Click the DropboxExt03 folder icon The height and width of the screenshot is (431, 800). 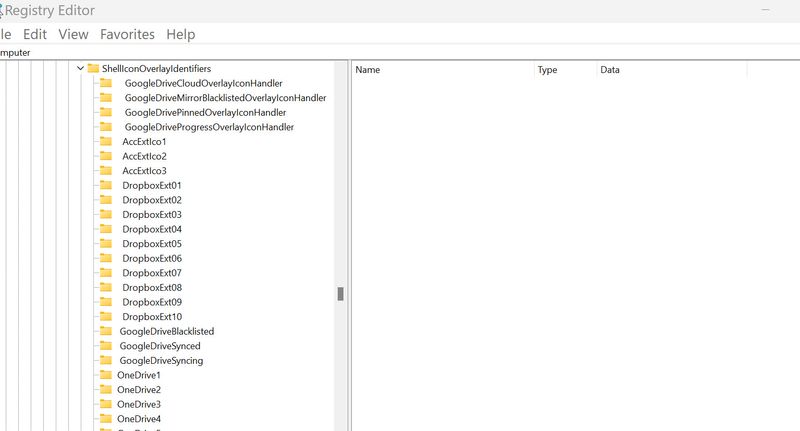(106, 214)
